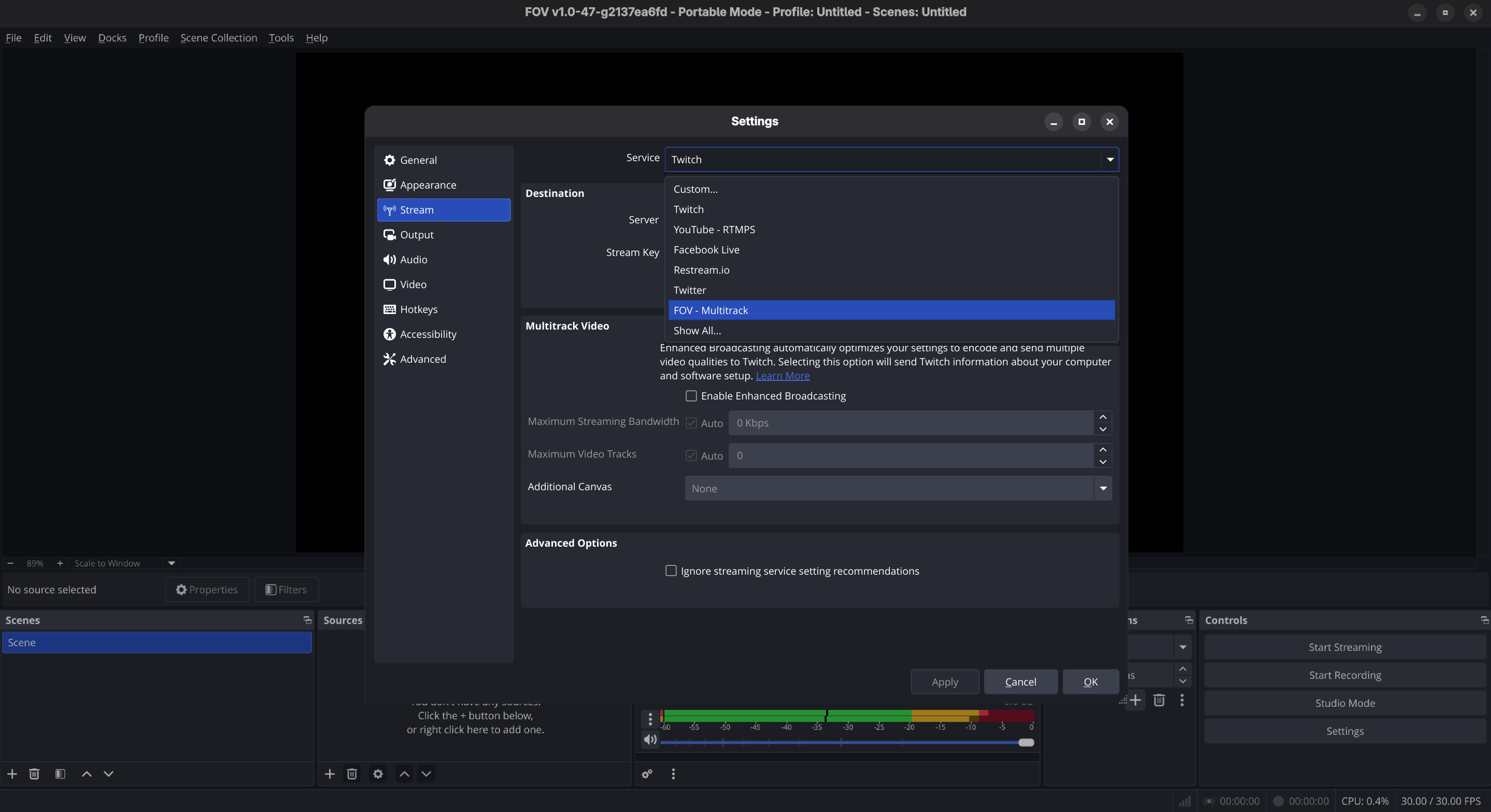
Task: Move source up in Sources toolbar
Action: 405,774
